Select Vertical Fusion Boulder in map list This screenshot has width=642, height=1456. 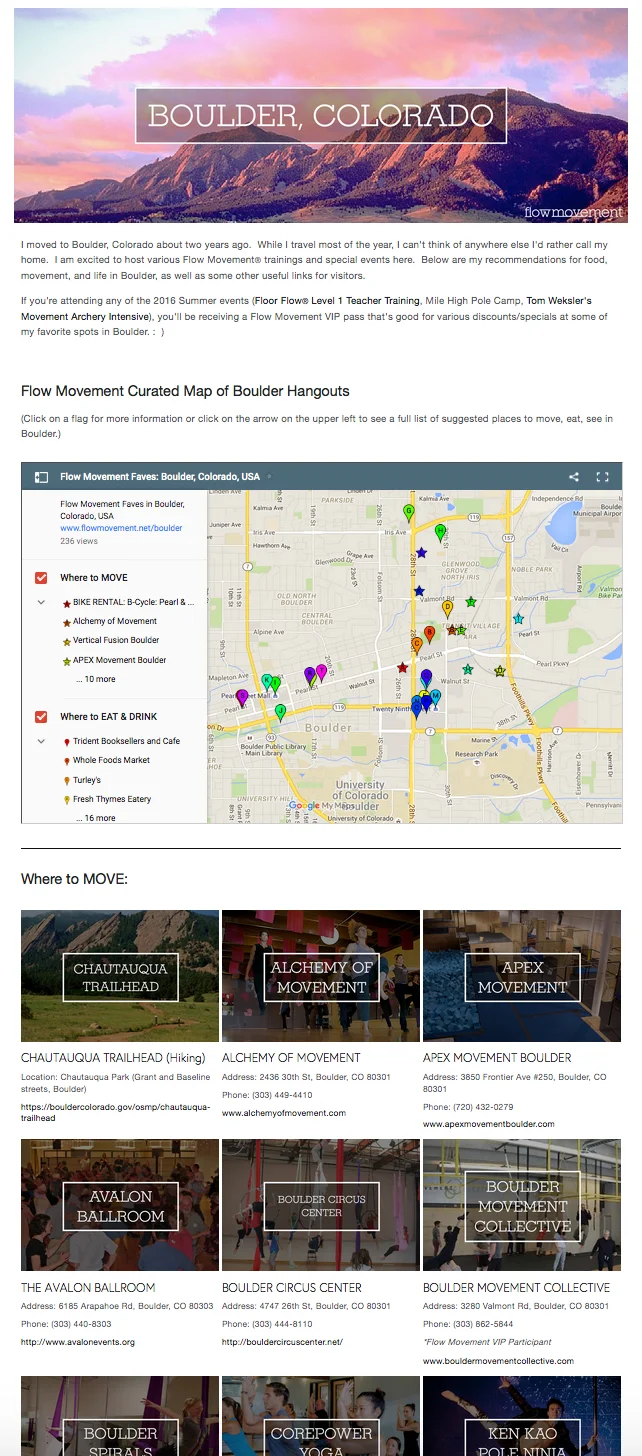coord(116,641)
